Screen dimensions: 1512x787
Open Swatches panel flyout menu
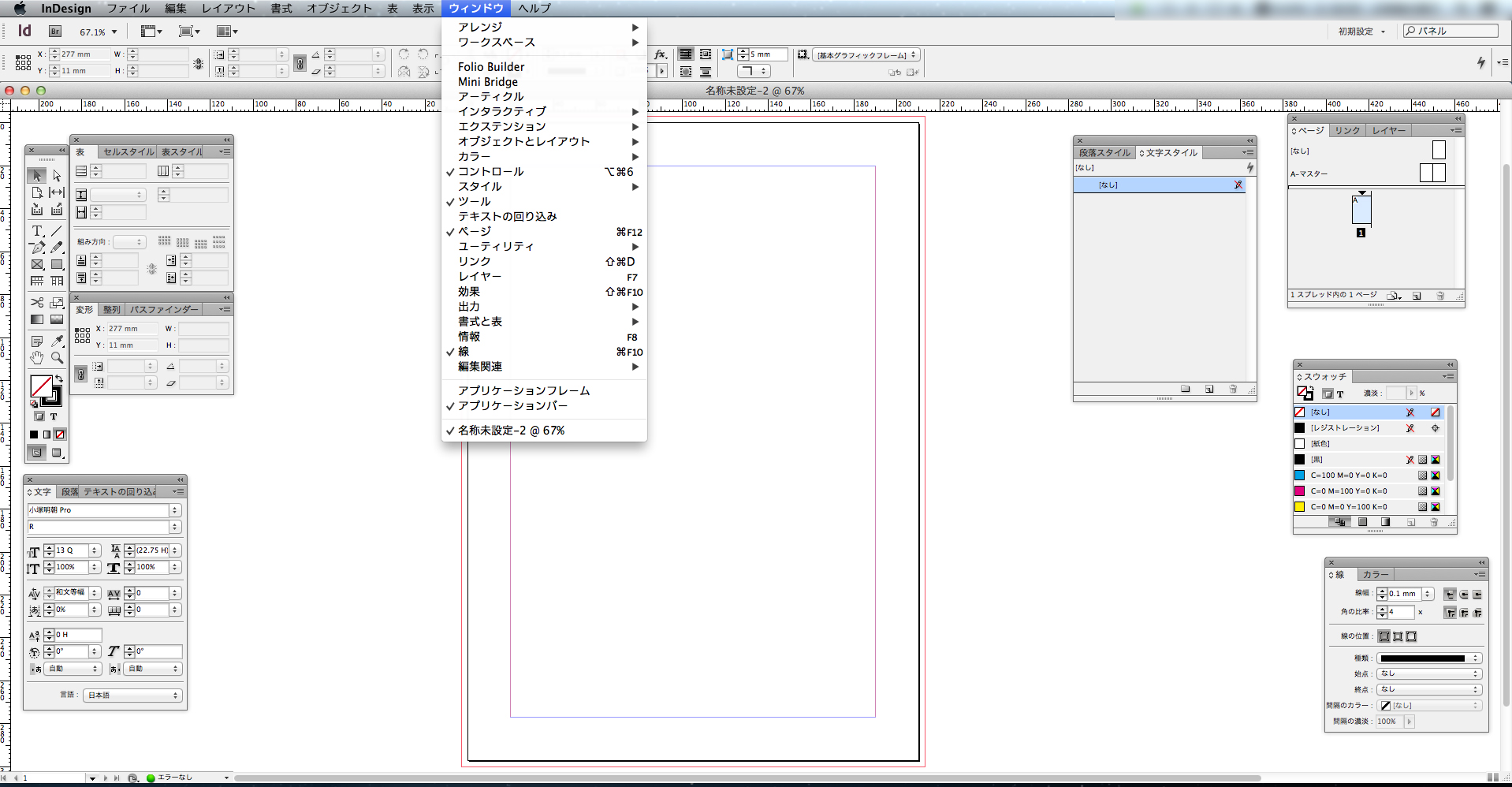pos(1448,377)
